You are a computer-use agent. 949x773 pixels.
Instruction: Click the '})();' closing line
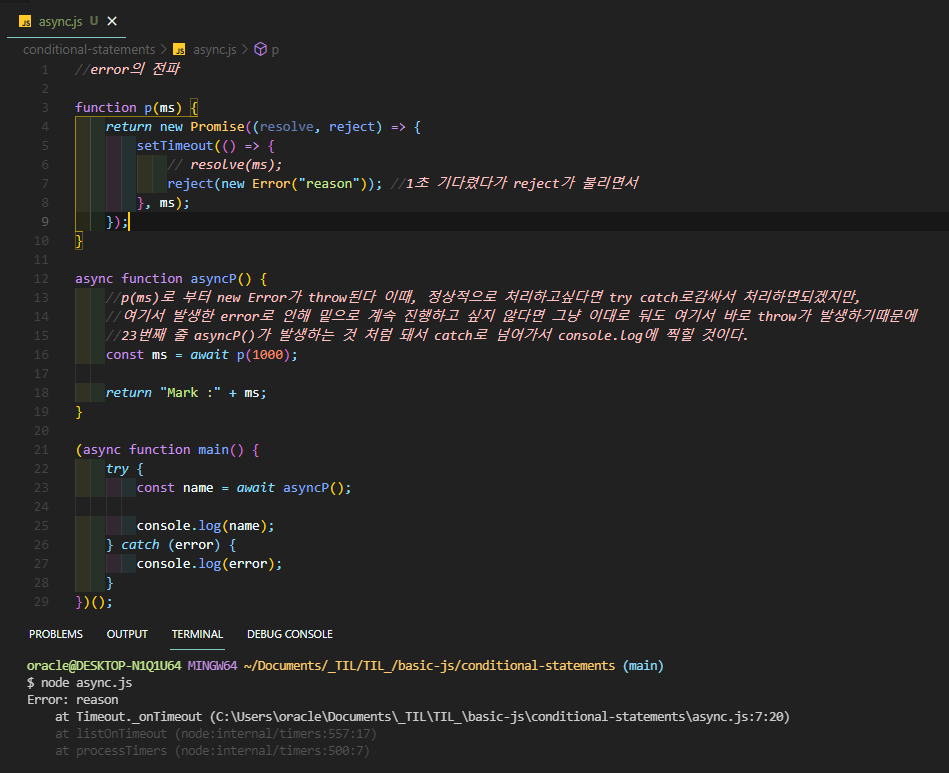(x=94, y=602)
